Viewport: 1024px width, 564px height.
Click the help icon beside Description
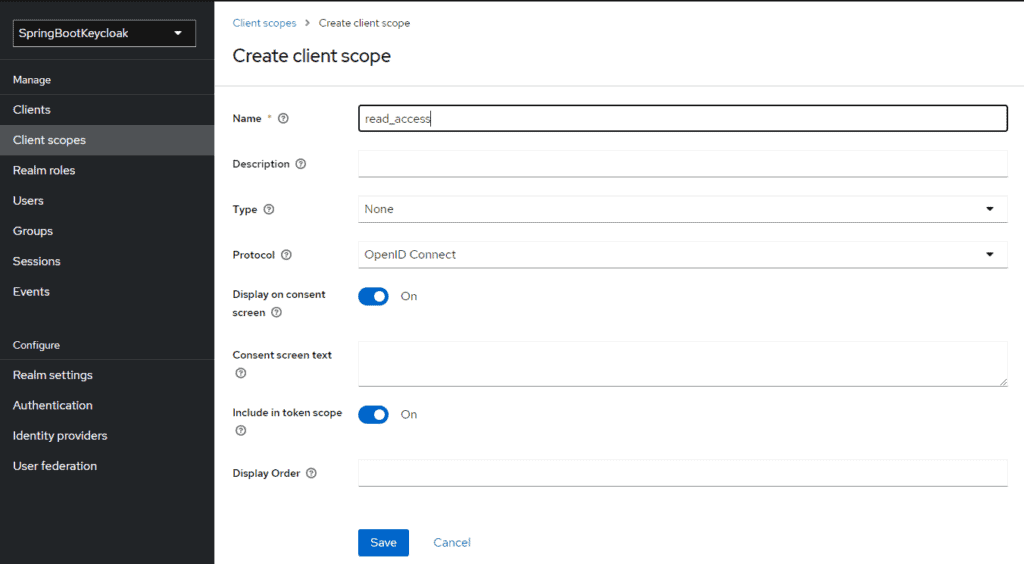(x=300, y=164)
